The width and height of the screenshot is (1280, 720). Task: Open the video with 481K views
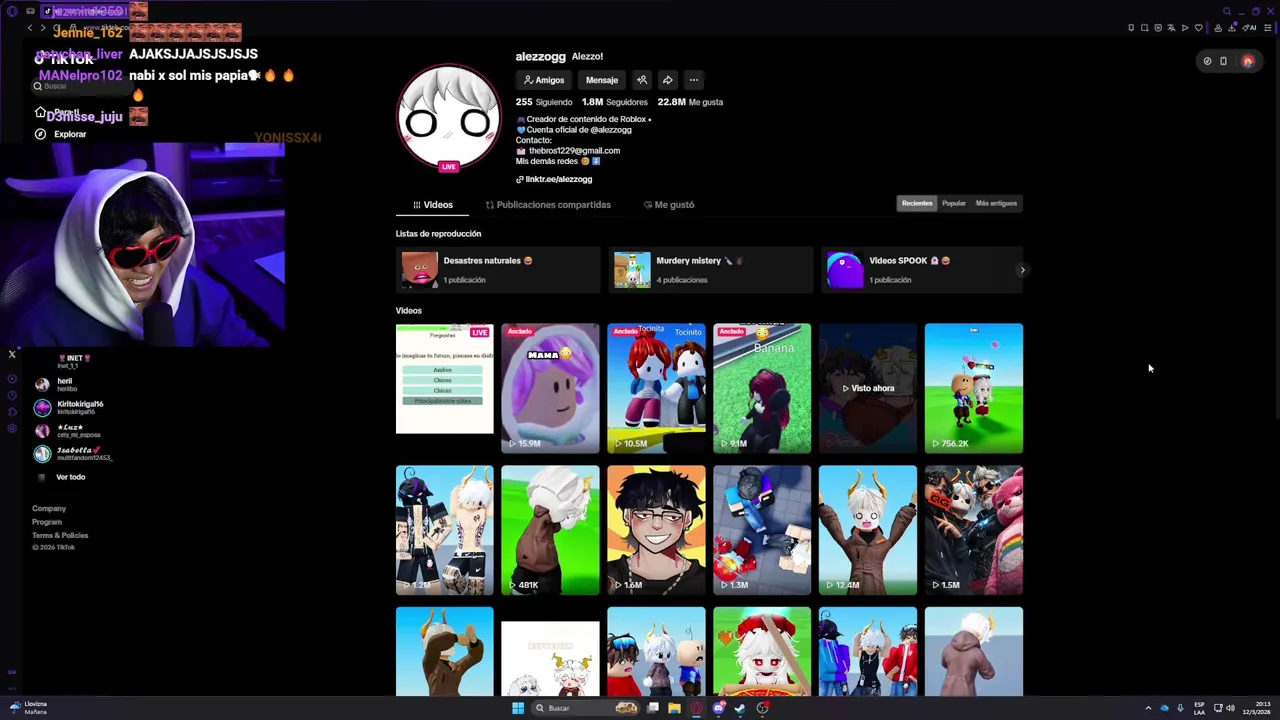coord(550,530)
